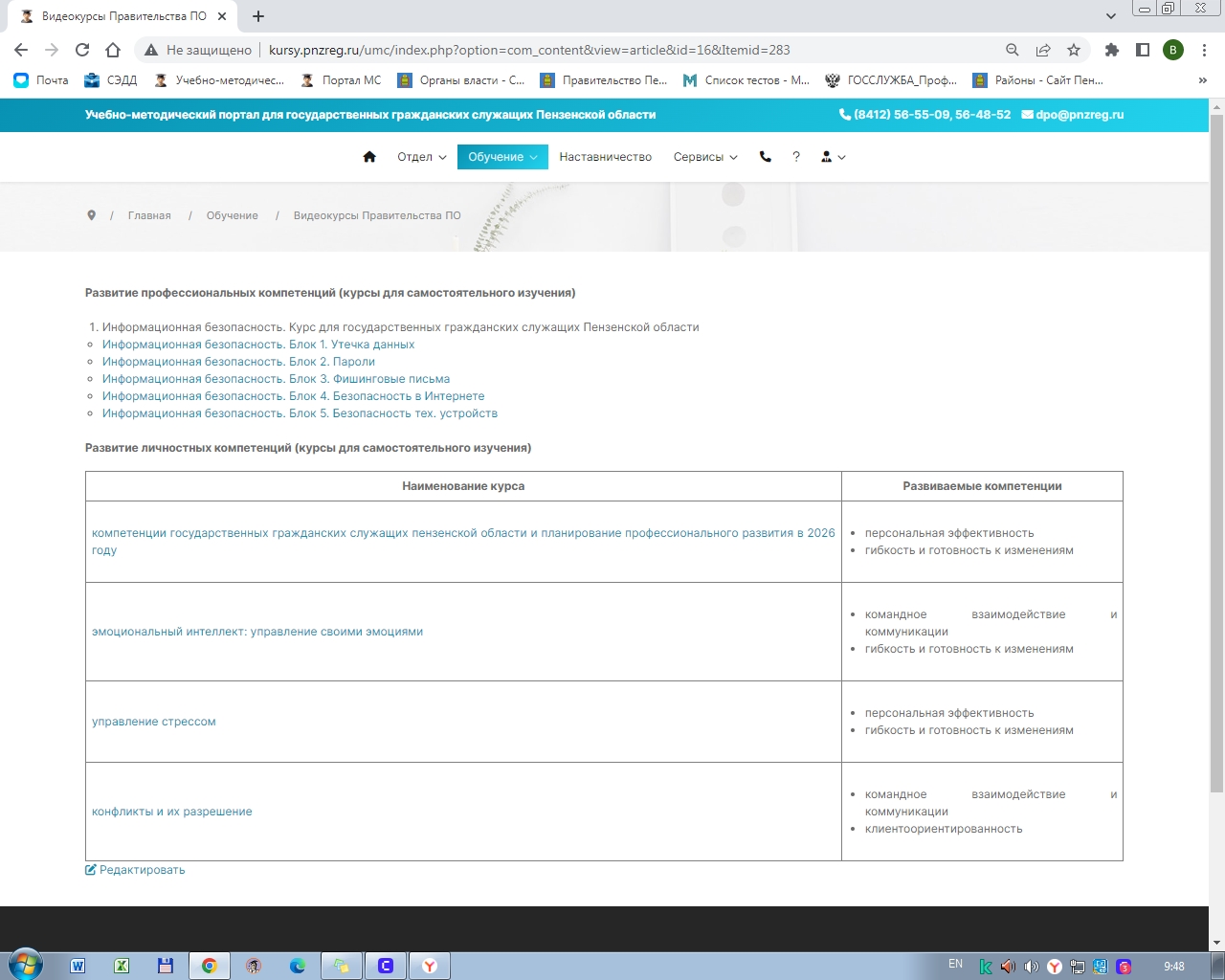The width and height of the screenshot is (1225, 980).
Task: Open the Chrome three-dot menu
Action: (1204, 50)
